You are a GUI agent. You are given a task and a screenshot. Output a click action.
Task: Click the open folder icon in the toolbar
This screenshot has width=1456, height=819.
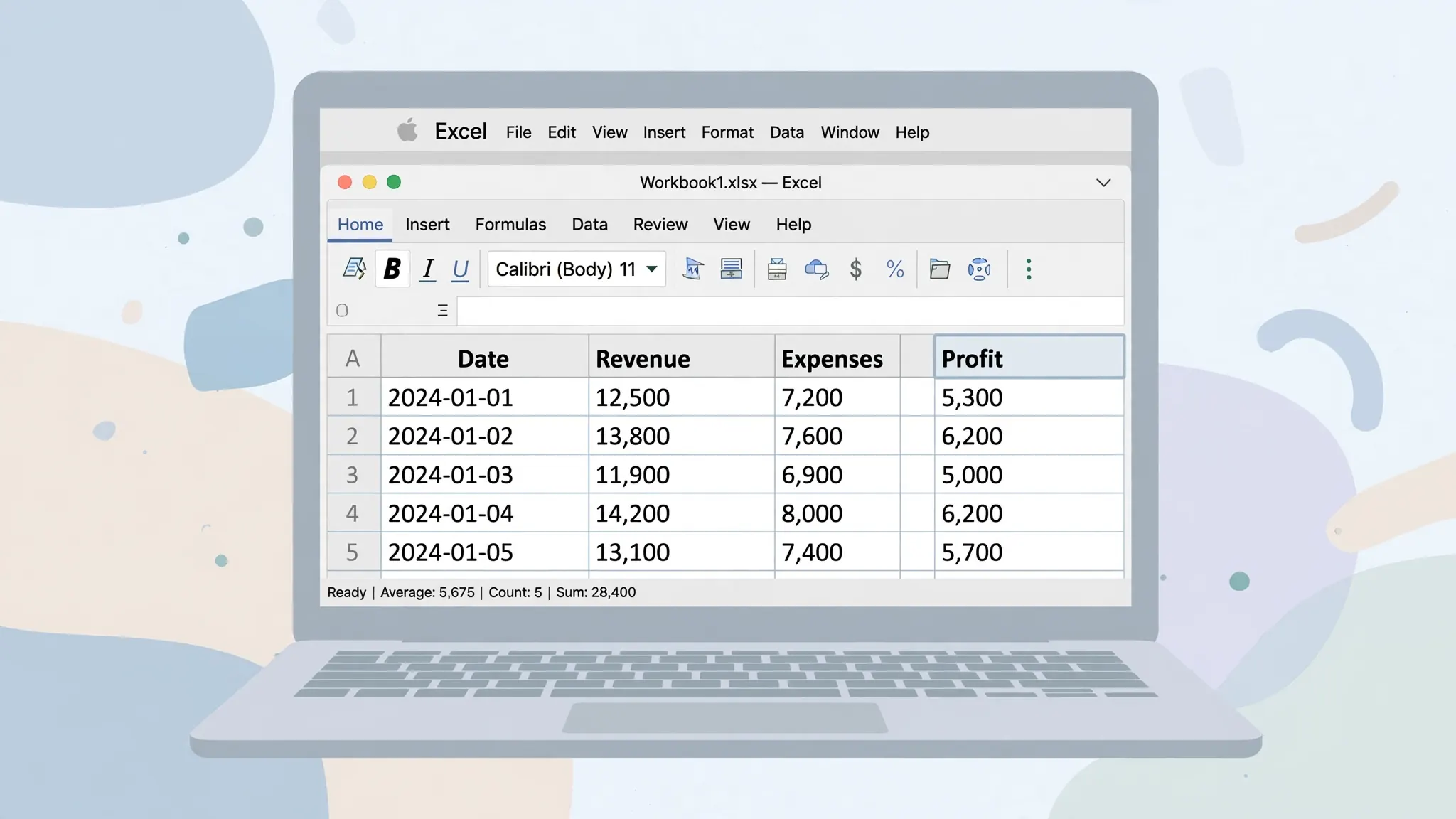[940, 269]
